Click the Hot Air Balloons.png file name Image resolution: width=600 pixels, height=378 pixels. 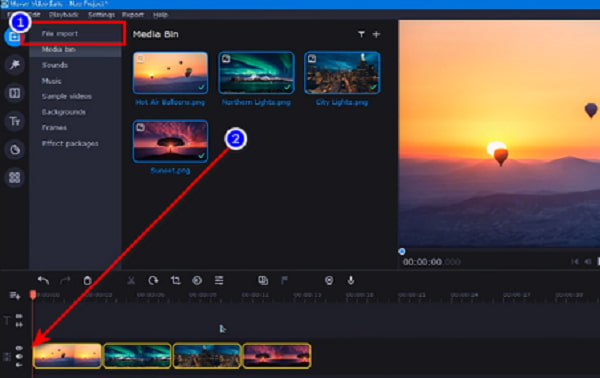click(x=170, y=103)
